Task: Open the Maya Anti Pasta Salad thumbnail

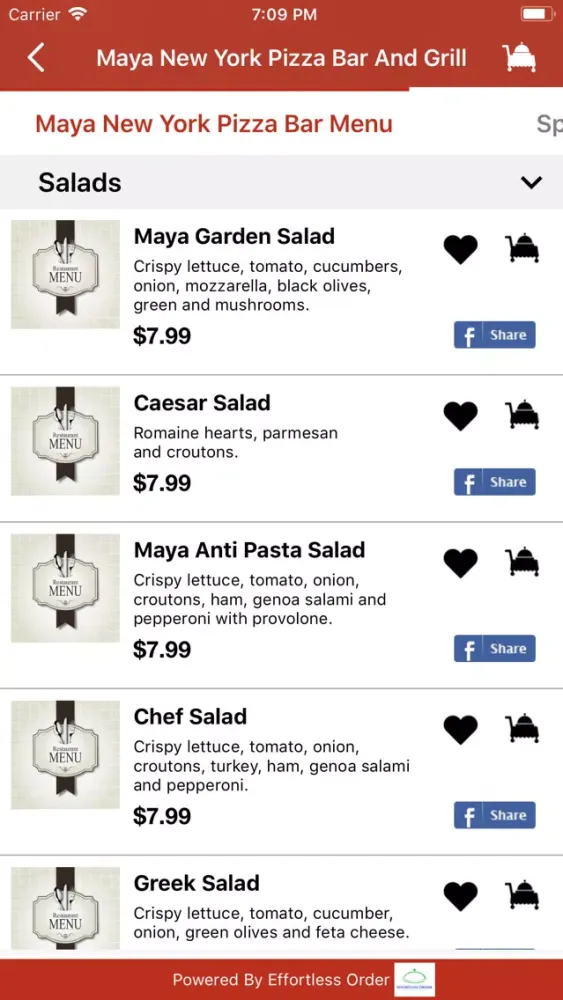Action: 65,588
